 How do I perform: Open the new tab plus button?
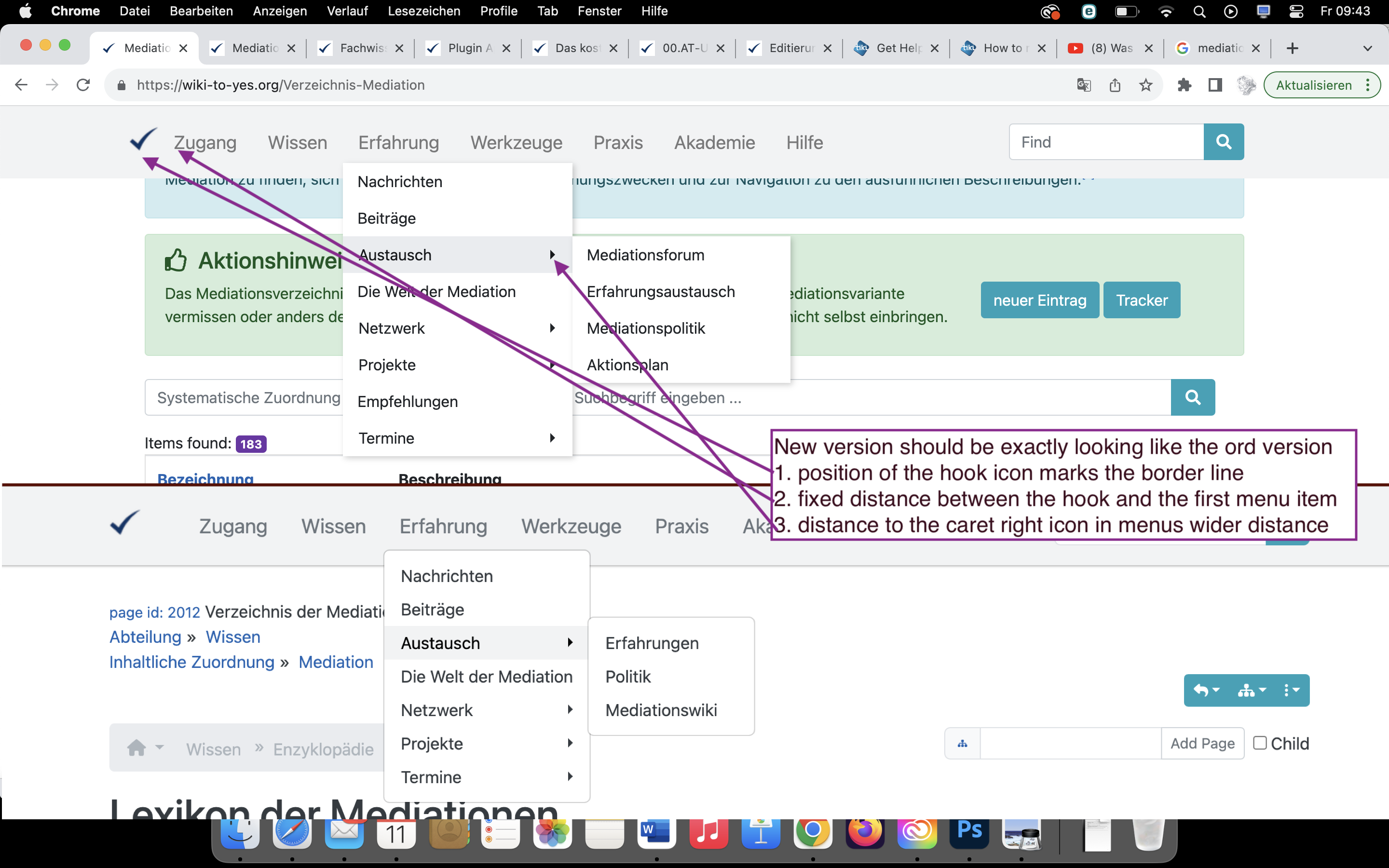[x=1292, y=48]
